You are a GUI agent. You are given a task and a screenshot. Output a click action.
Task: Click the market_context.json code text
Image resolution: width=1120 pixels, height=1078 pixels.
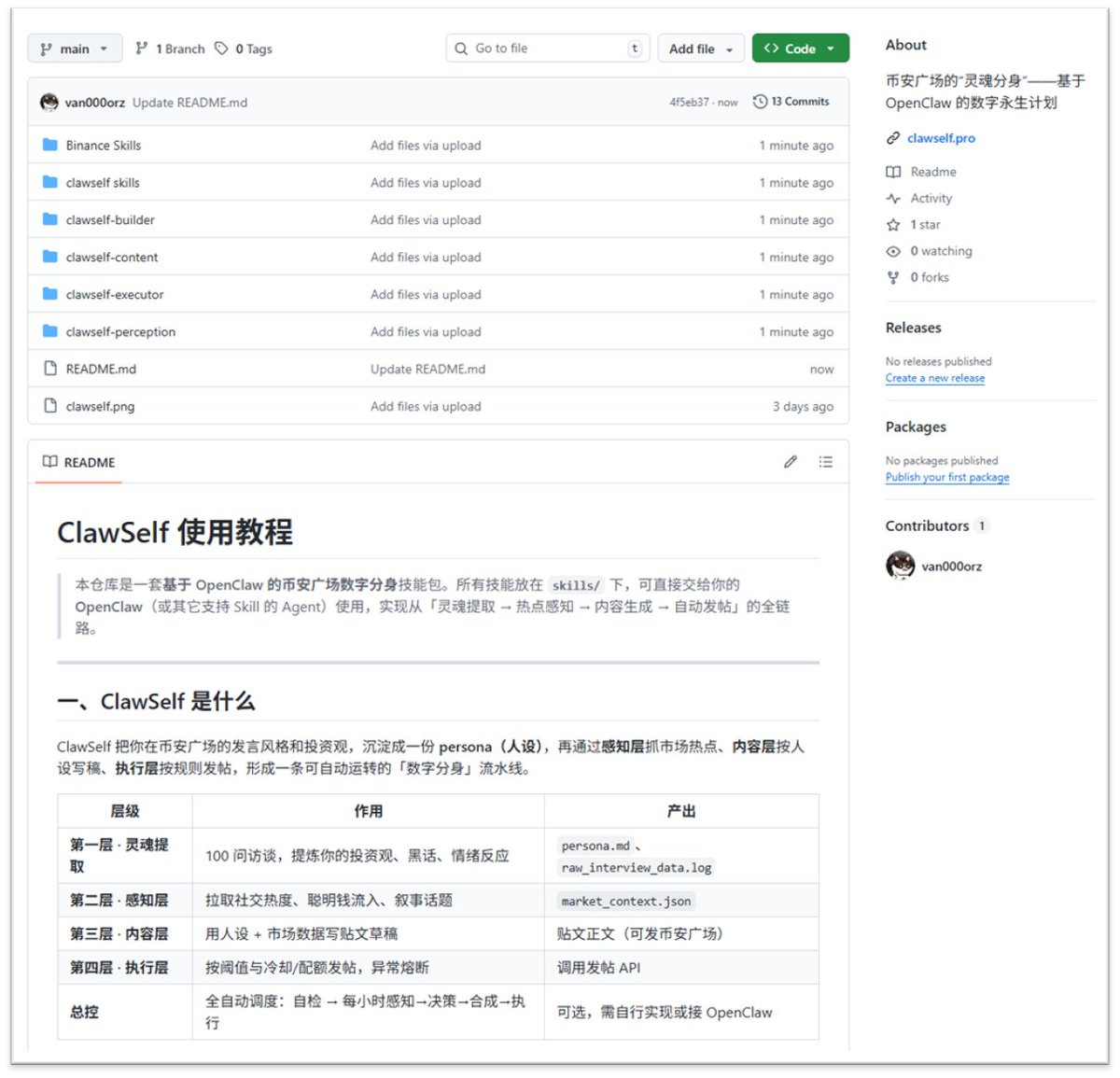tap(626, 901)
